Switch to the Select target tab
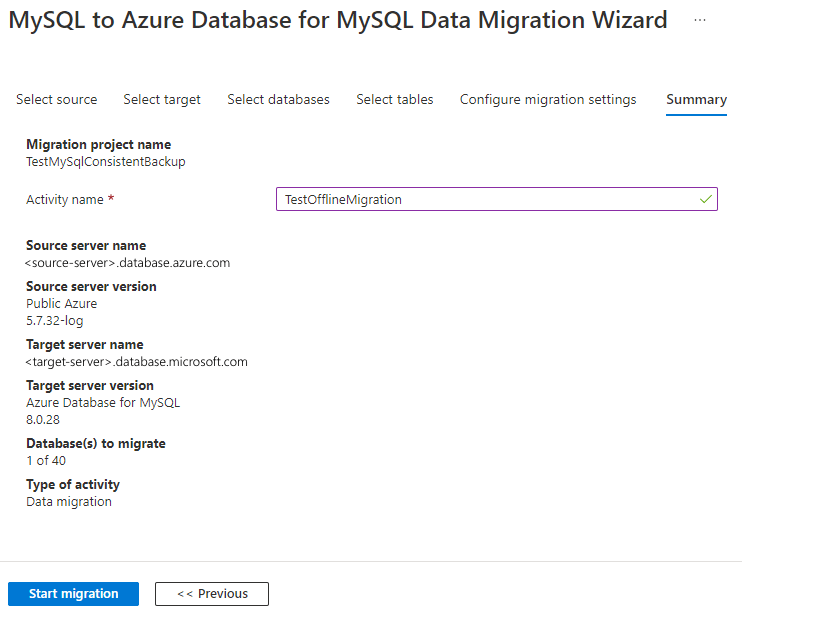The width and height of the screenshot is (824, 622). [x=162, y=99]
